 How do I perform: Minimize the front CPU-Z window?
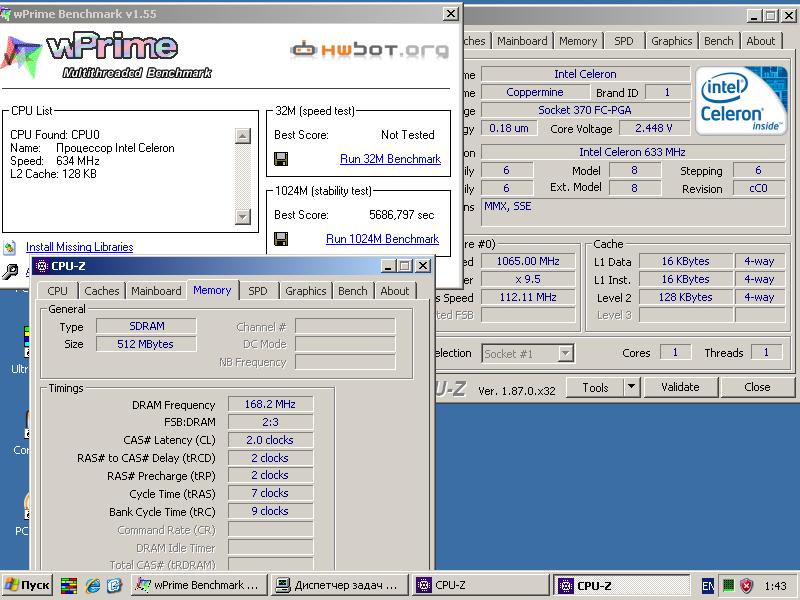click(x=388, y=266)
